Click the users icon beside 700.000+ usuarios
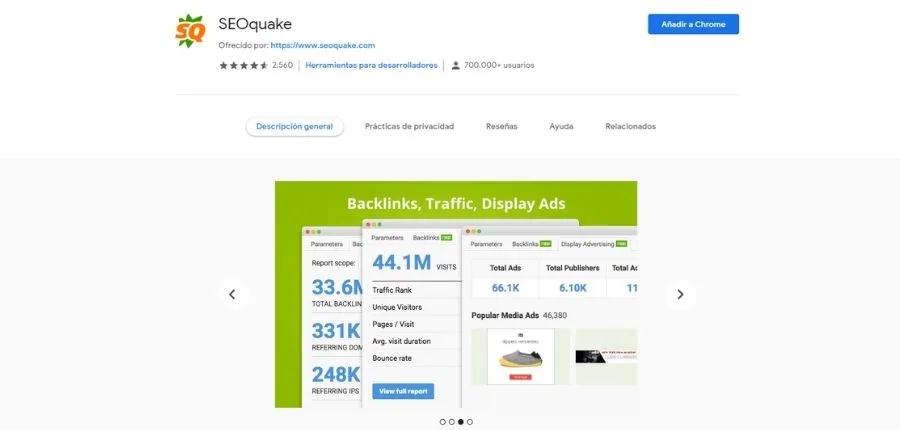This screenshot has width=900, height=430. pyautogui.click(x=456, y=65)
